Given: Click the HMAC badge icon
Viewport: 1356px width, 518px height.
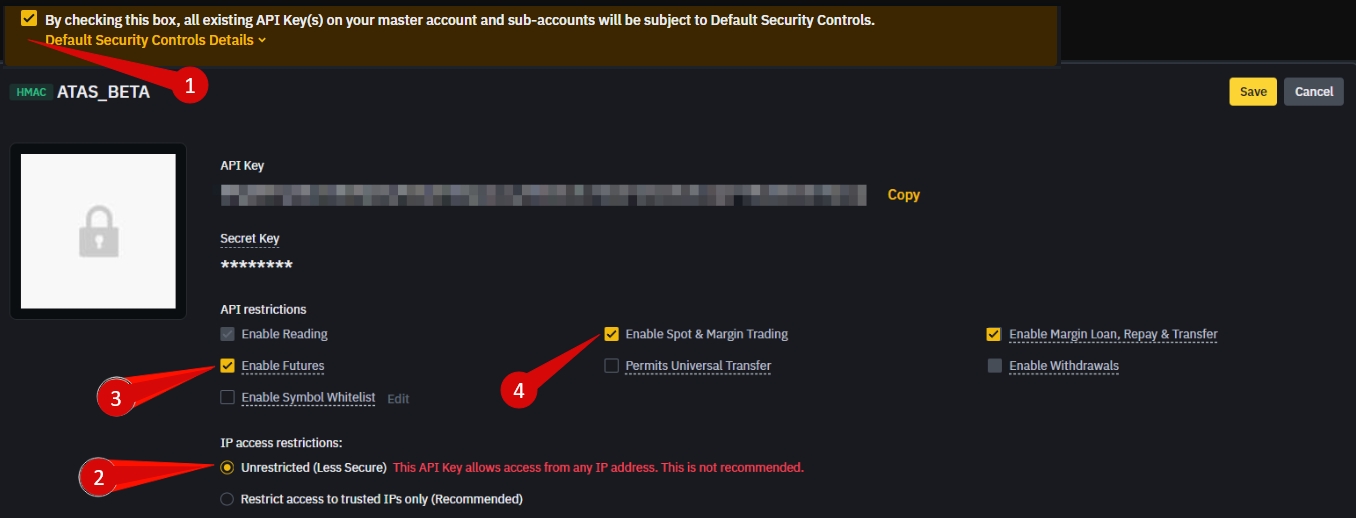Looking at the screenshot, I should coord(31,92).
